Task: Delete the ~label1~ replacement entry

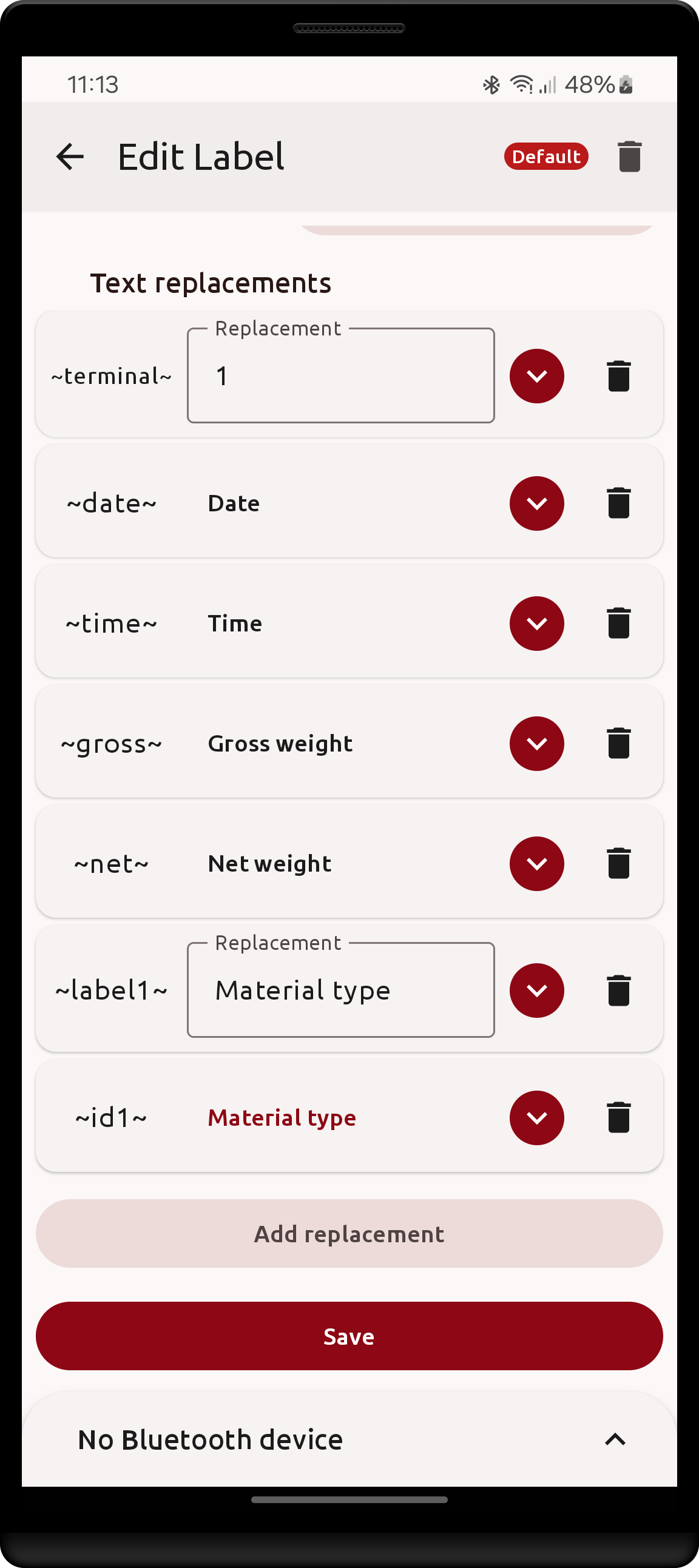Action: pyautogui.click(x=618, y=991)
